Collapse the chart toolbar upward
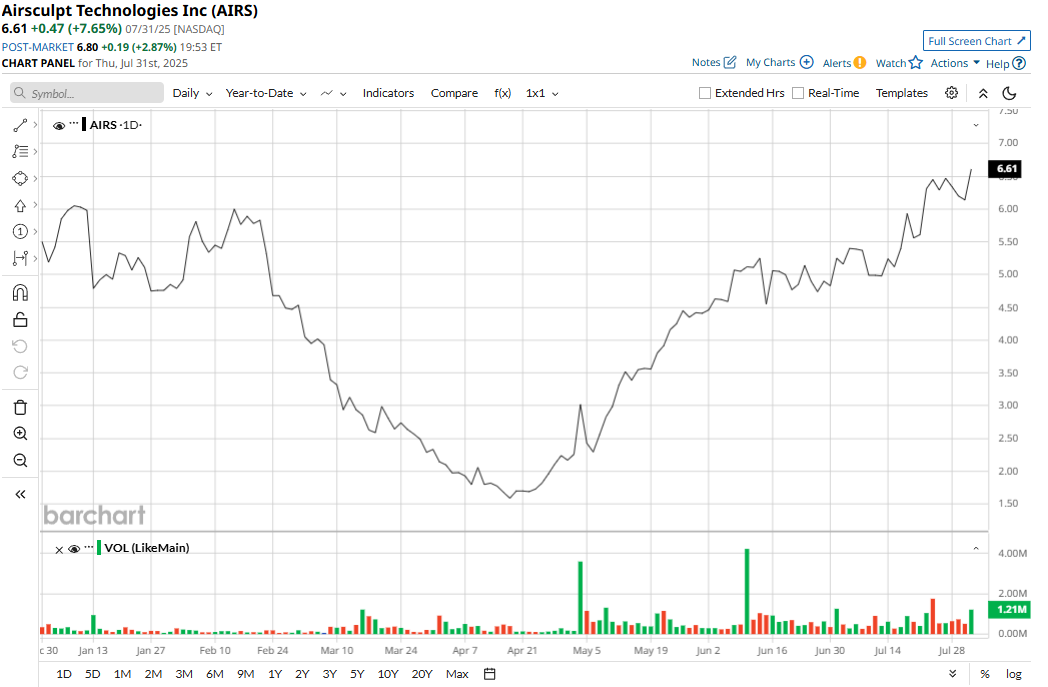 983,94
